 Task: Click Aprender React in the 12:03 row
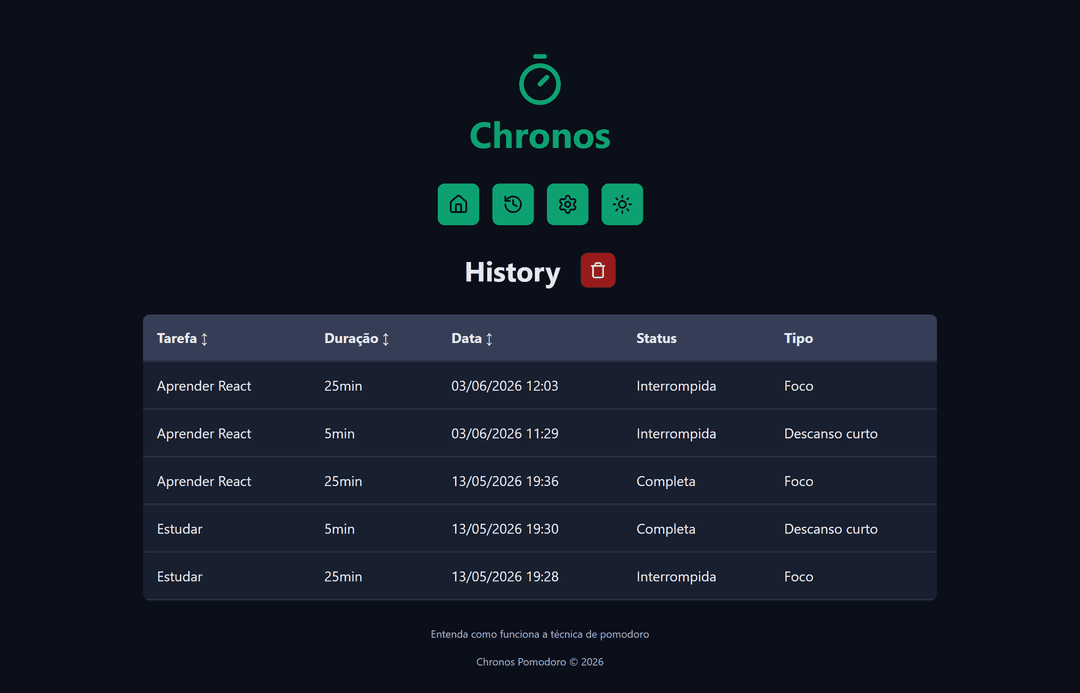204,386
